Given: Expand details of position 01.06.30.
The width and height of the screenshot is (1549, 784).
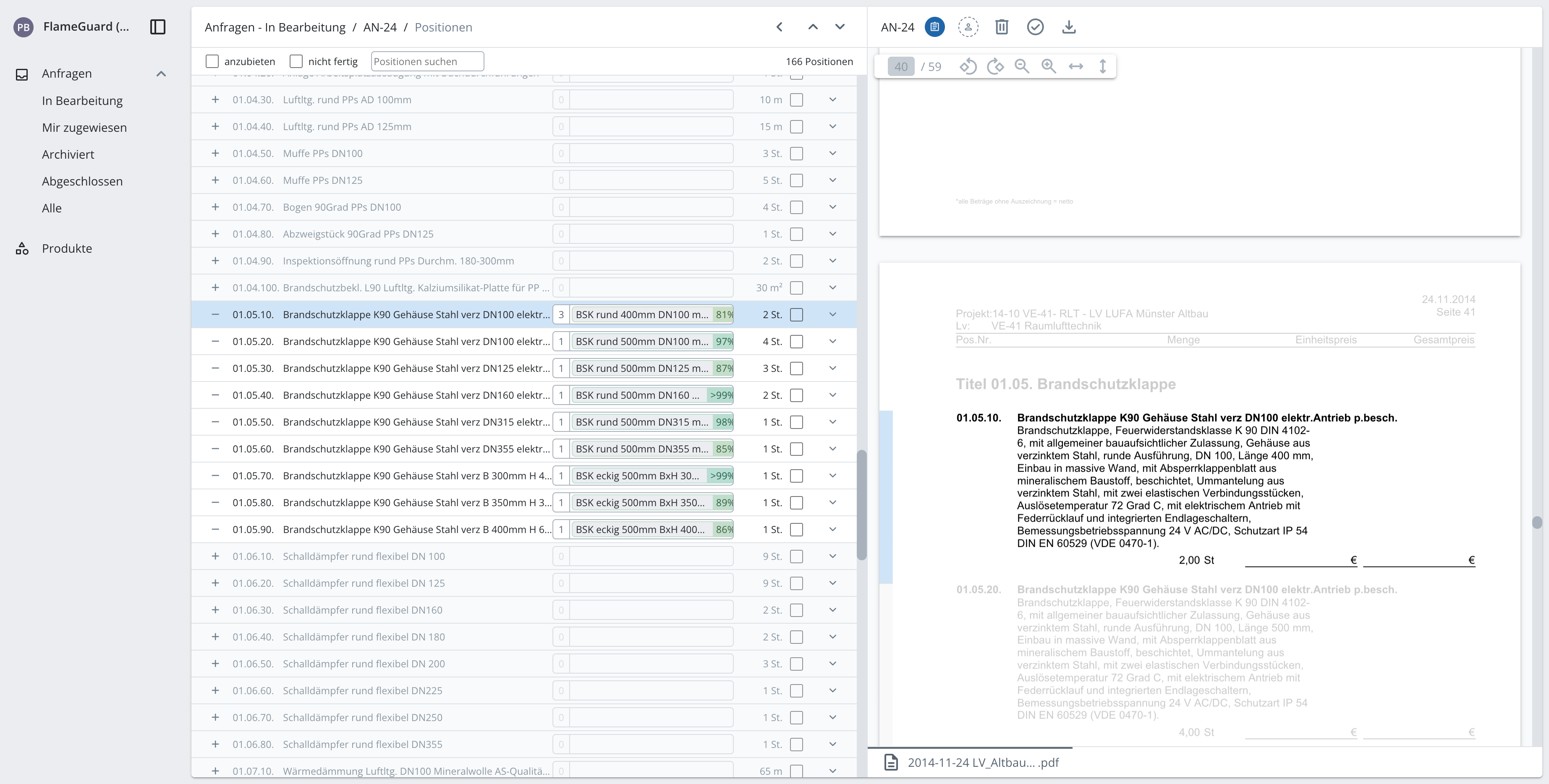Looking at the screenshot, I should pos(833,610).
